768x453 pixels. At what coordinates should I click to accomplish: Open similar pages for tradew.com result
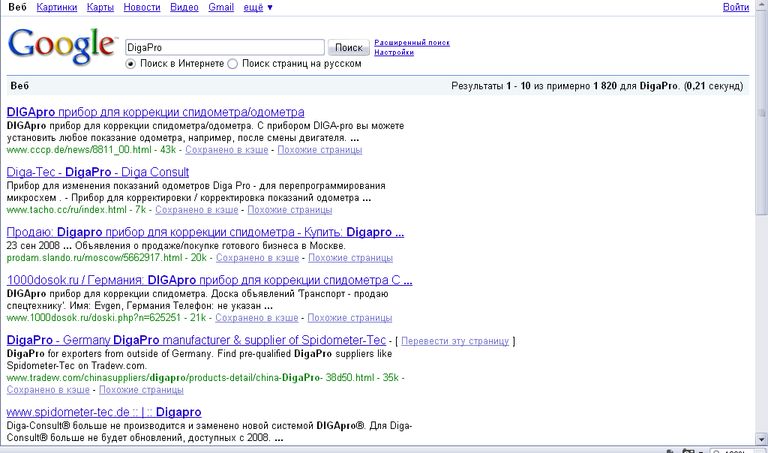click(141, 390)
